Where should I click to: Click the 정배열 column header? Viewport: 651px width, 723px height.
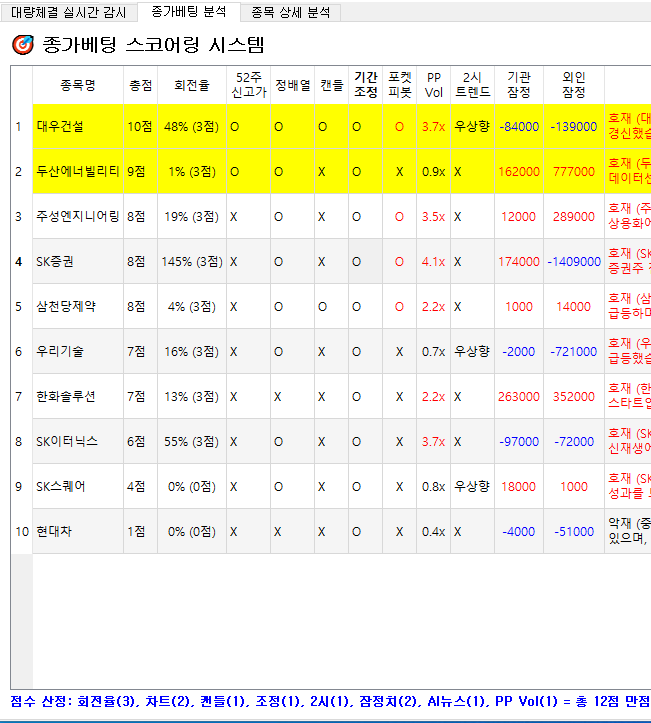tap(293, 85)
